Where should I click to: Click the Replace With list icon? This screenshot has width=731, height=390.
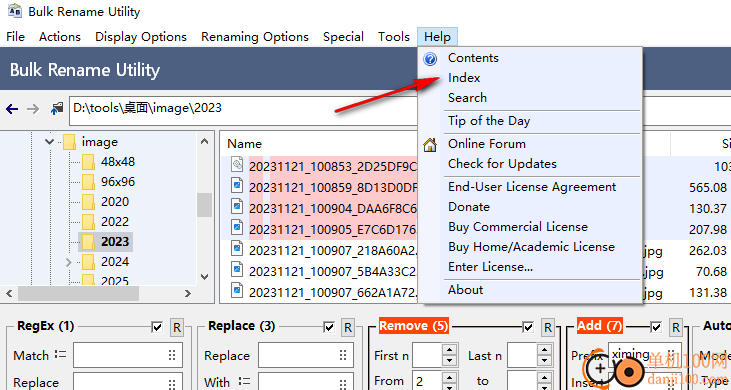[244, 382]
